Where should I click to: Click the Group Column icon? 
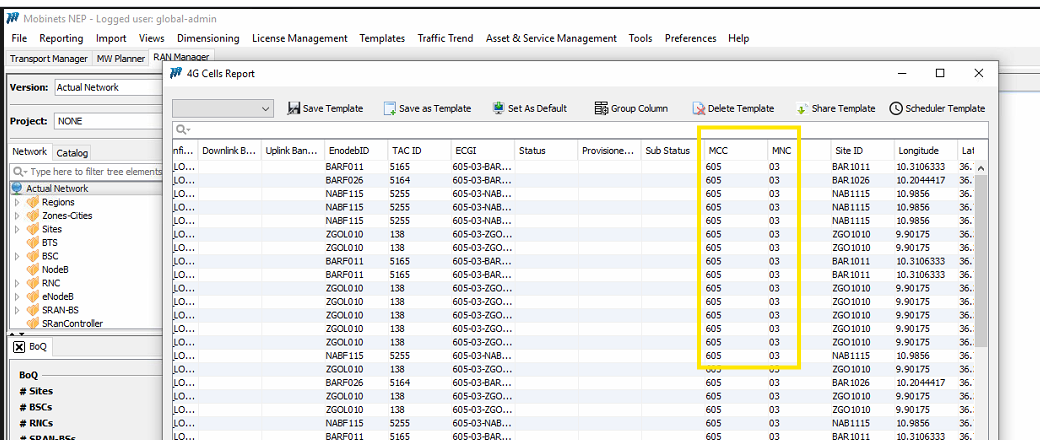(x=601, y=108)
